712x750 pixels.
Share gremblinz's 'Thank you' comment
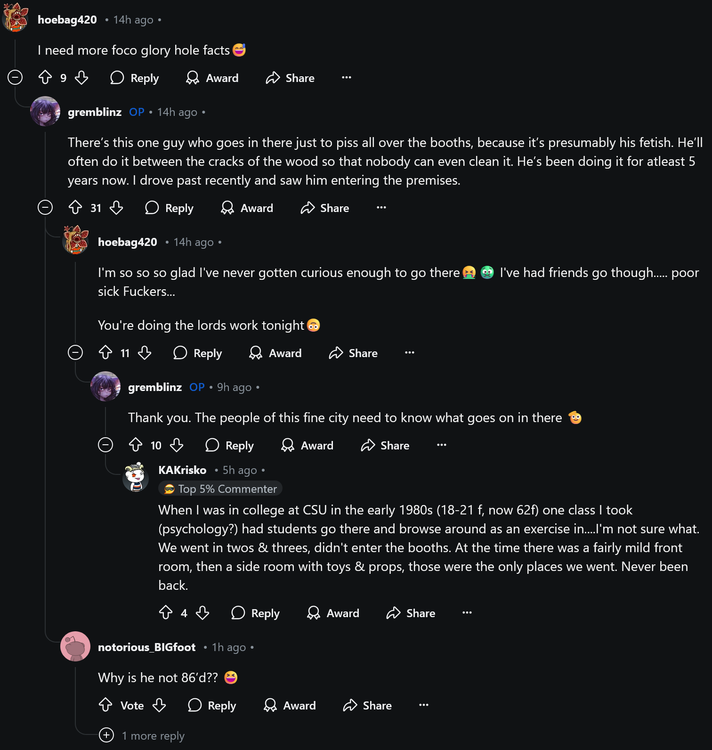coord(385,445)
